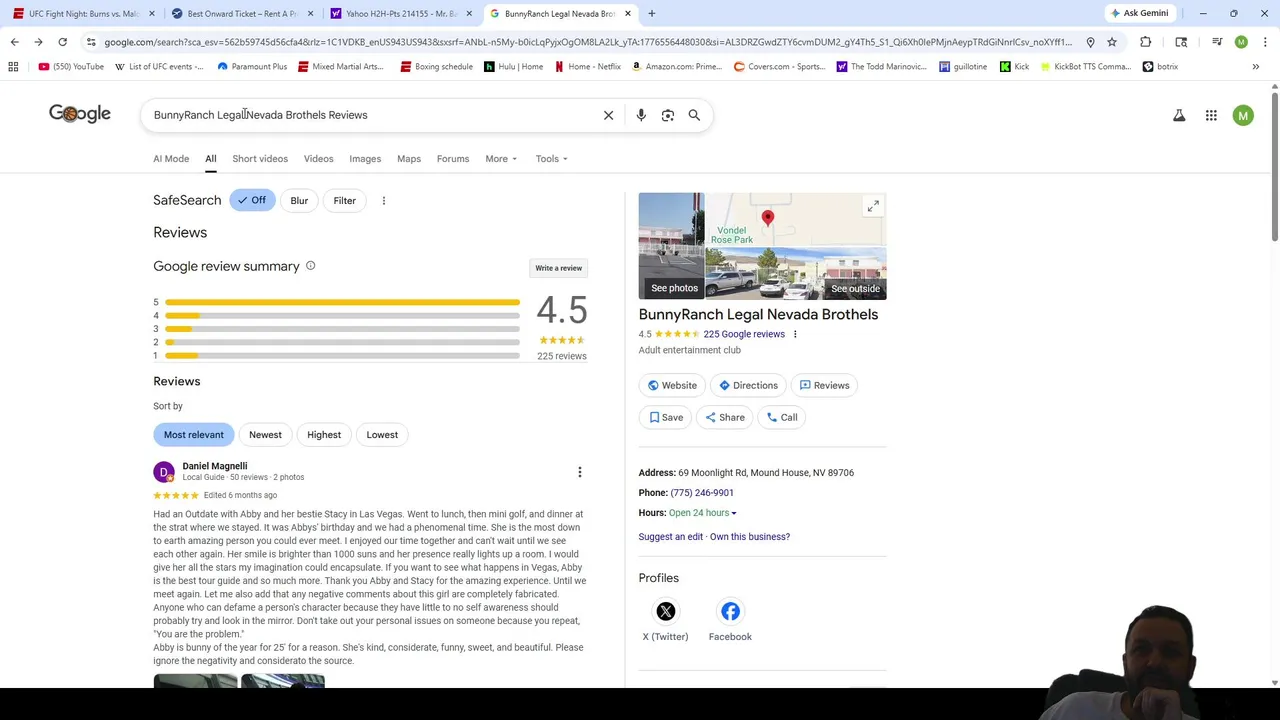
Task: Open the Reviews button in knowledge panel
Action: coord(824,385)
